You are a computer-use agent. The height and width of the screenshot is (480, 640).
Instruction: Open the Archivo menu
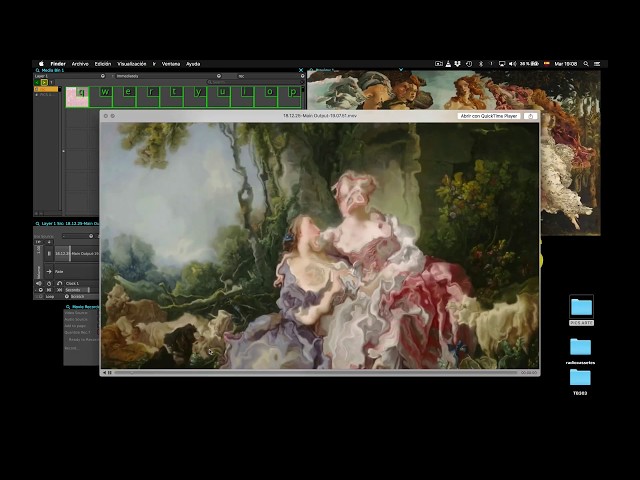pos(80,64)
